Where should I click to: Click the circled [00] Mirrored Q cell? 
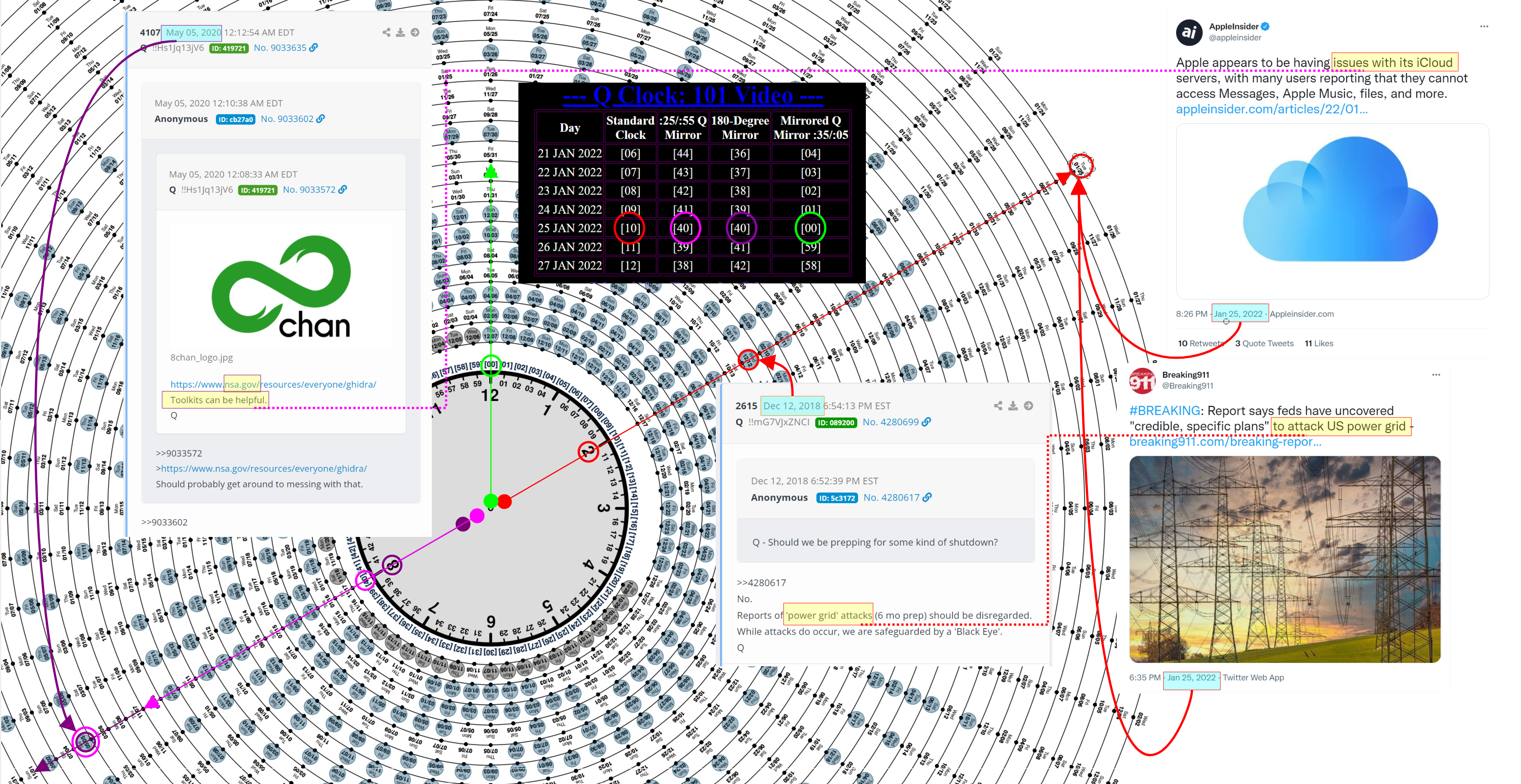[810, 228]
